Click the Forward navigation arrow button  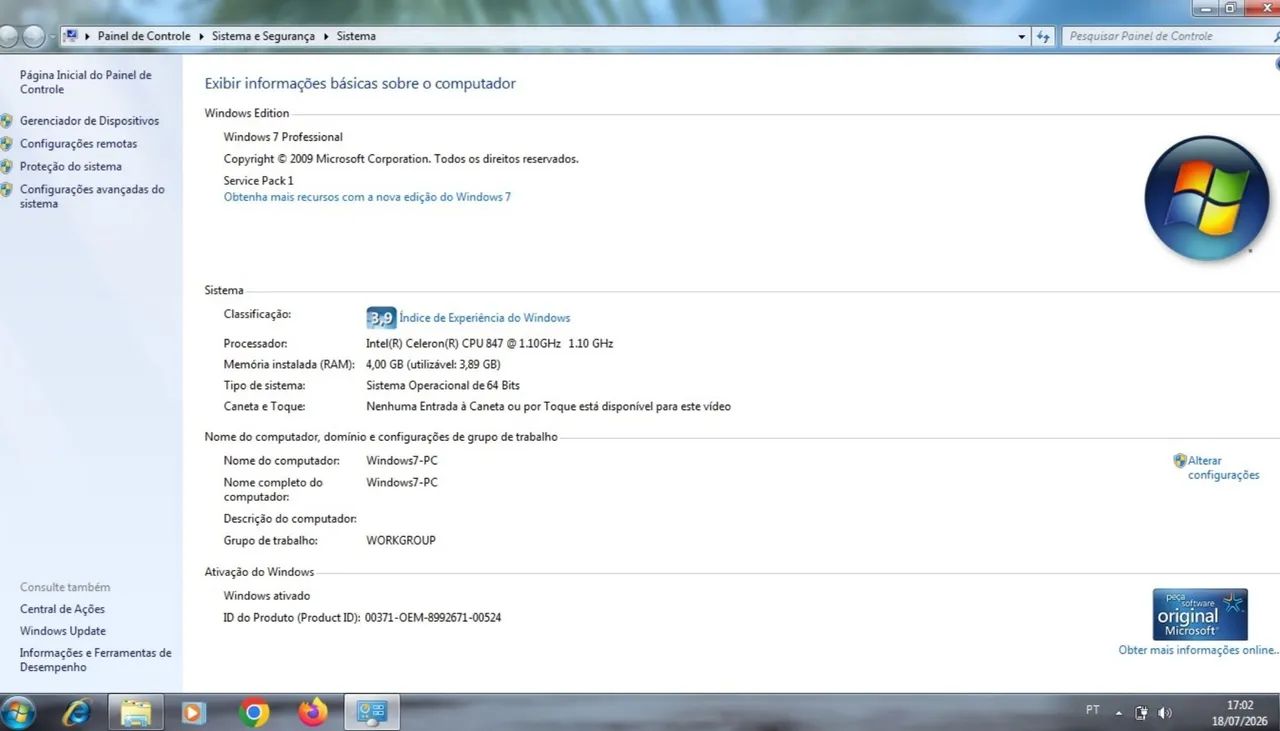(34, 36)
